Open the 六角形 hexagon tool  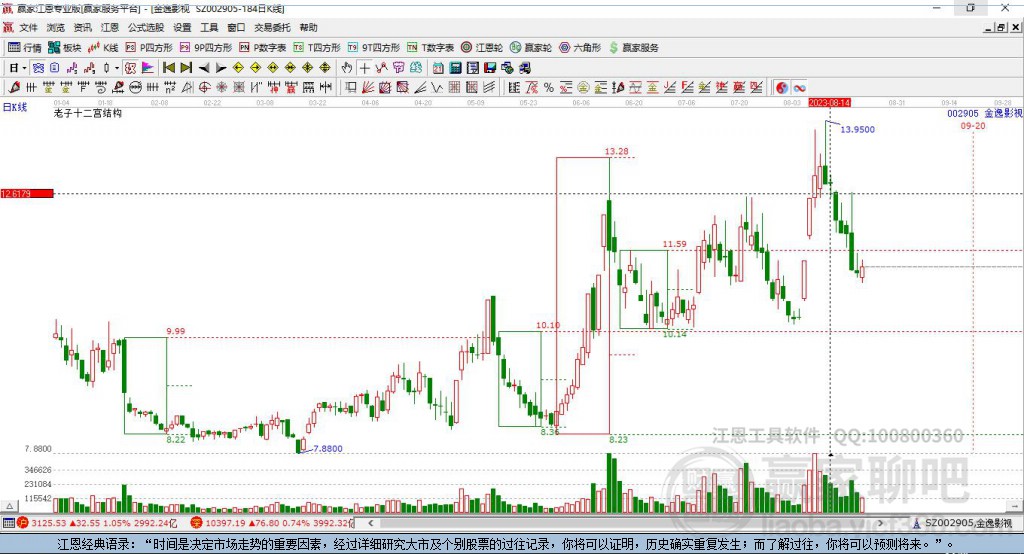coord(580,48)
